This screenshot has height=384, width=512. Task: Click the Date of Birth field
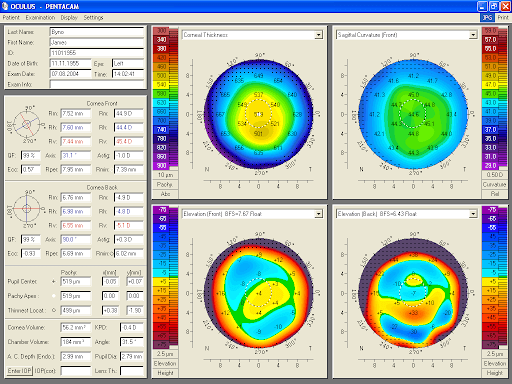(70, 63)
